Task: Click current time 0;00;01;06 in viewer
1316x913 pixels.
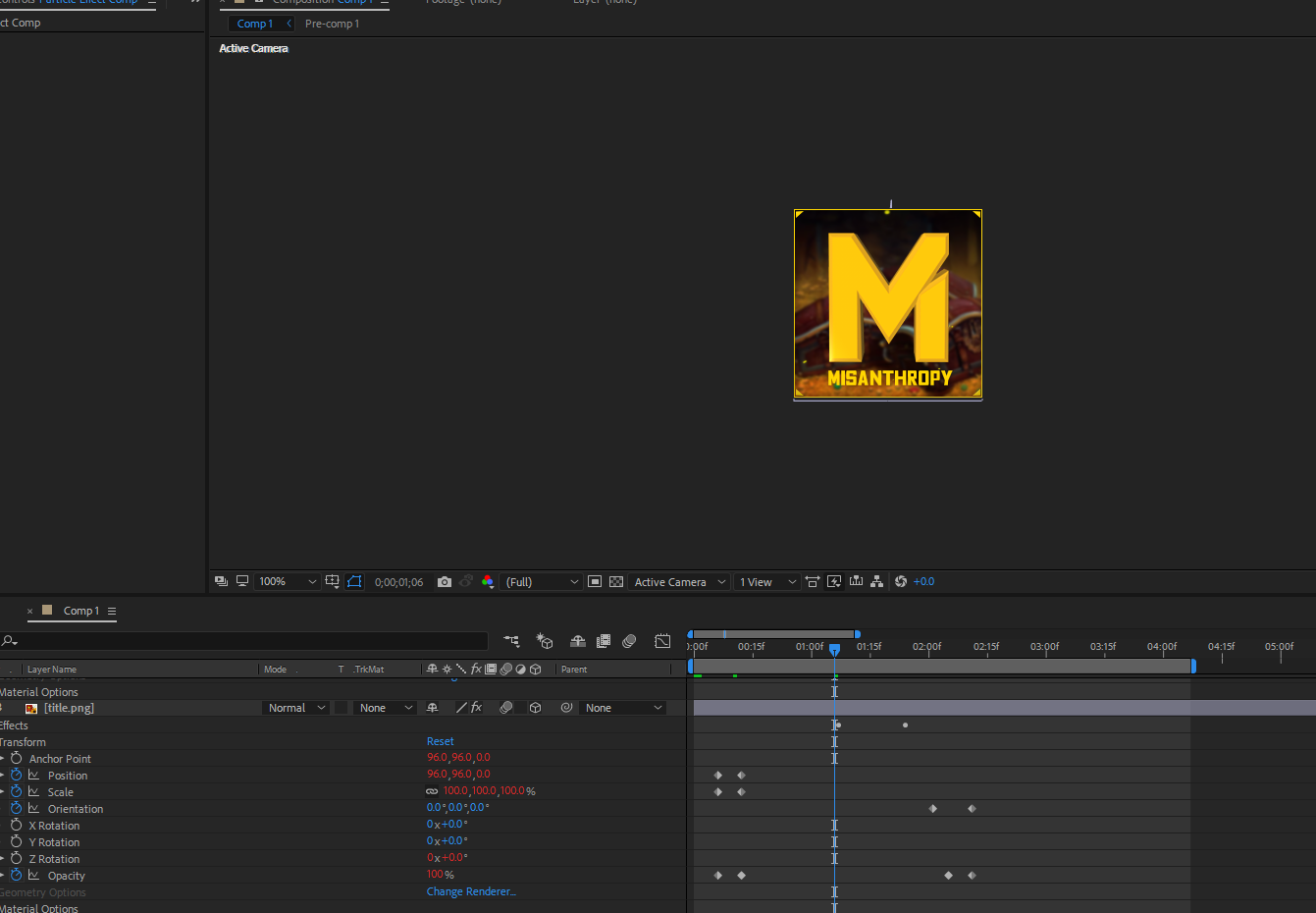Action: [x=398, y=582]
